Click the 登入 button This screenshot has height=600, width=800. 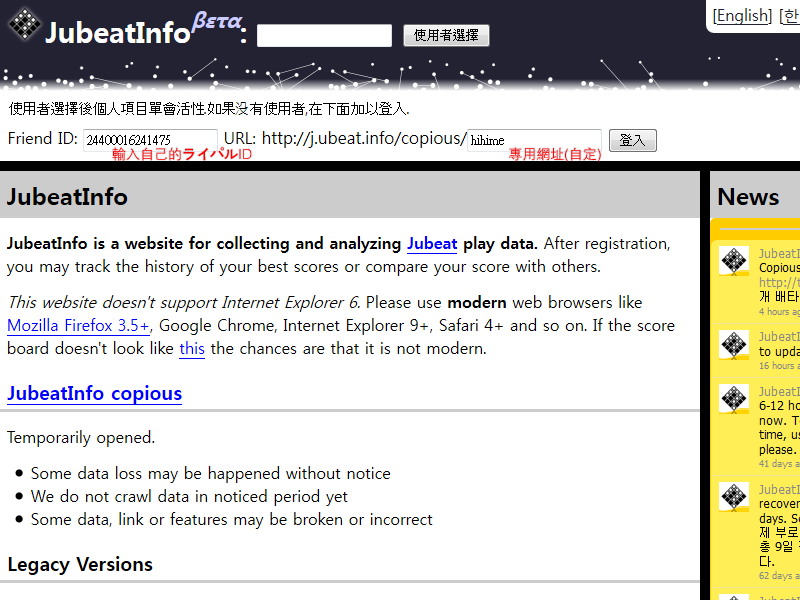click(633, 140)
